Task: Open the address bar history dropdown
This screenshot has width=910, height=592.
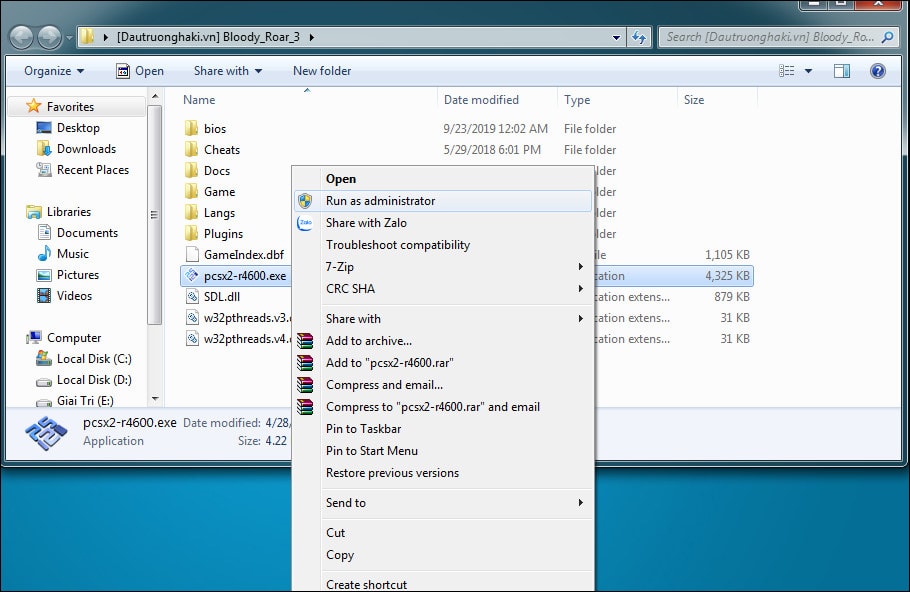Action: tap(616, 38)
